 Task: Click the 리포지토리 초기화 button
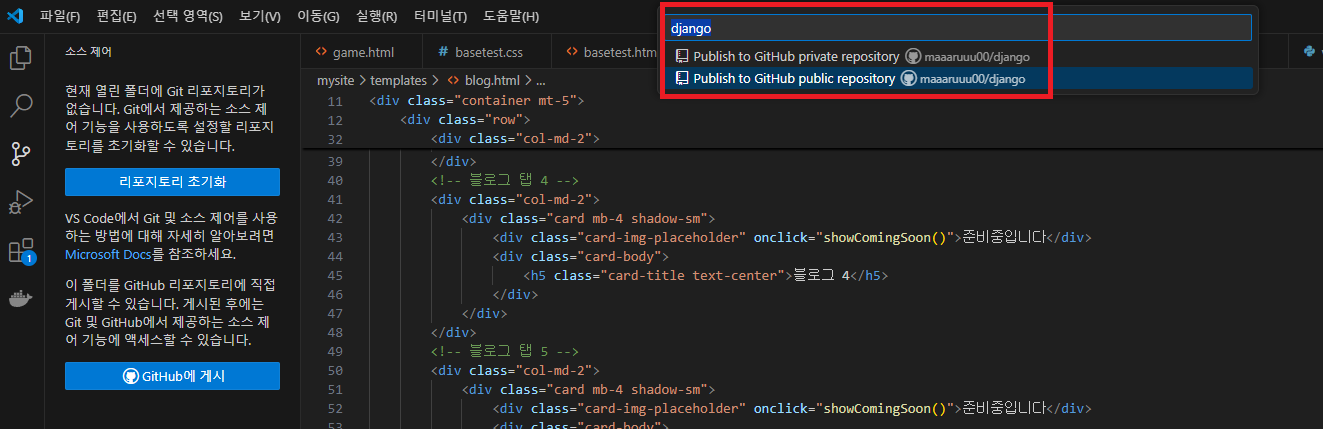pos(172,182)
